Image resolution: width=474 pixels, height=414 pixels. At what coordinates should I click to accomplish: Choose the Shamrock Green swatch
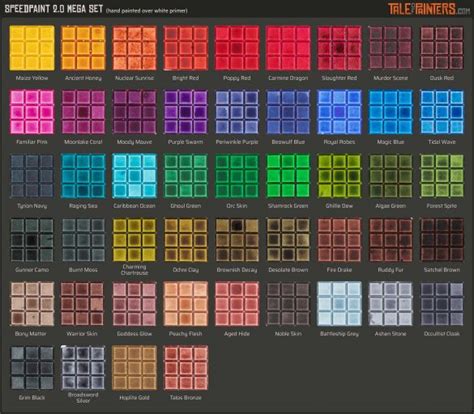(x=288, y=176)
